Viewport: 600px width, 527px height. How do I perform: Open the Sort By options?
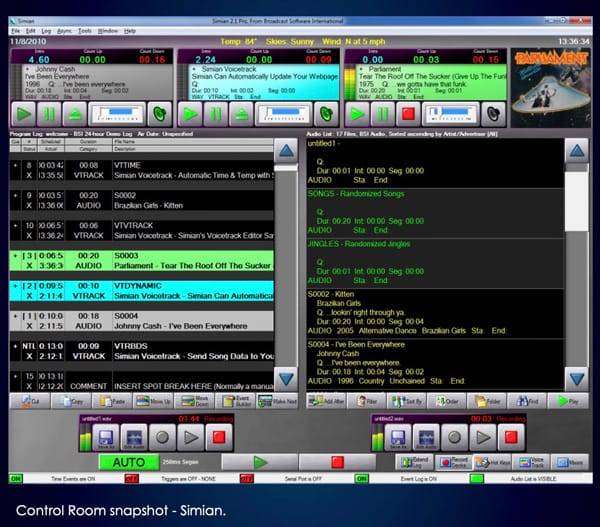point(407,401)
